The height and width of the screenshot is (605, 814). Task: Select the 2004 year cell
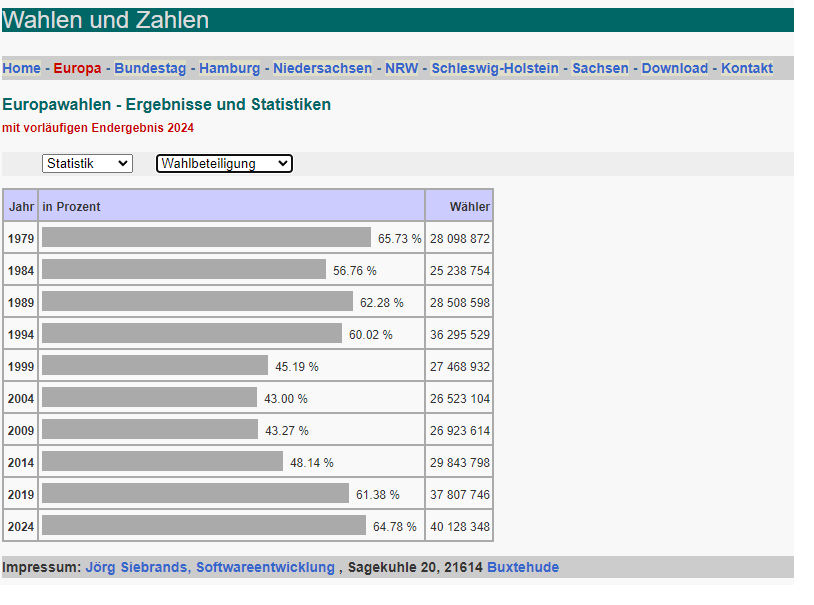point(21,399)
